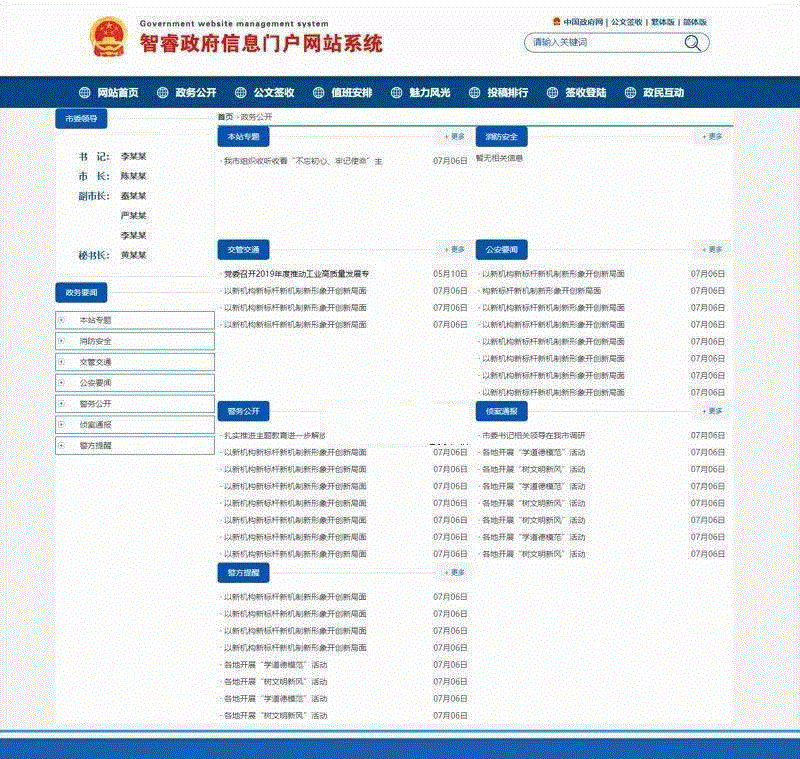Open second 公安要闻 article beginning 构新标杆
Screen dimensions: 800x759
click(x=541, y=291)
